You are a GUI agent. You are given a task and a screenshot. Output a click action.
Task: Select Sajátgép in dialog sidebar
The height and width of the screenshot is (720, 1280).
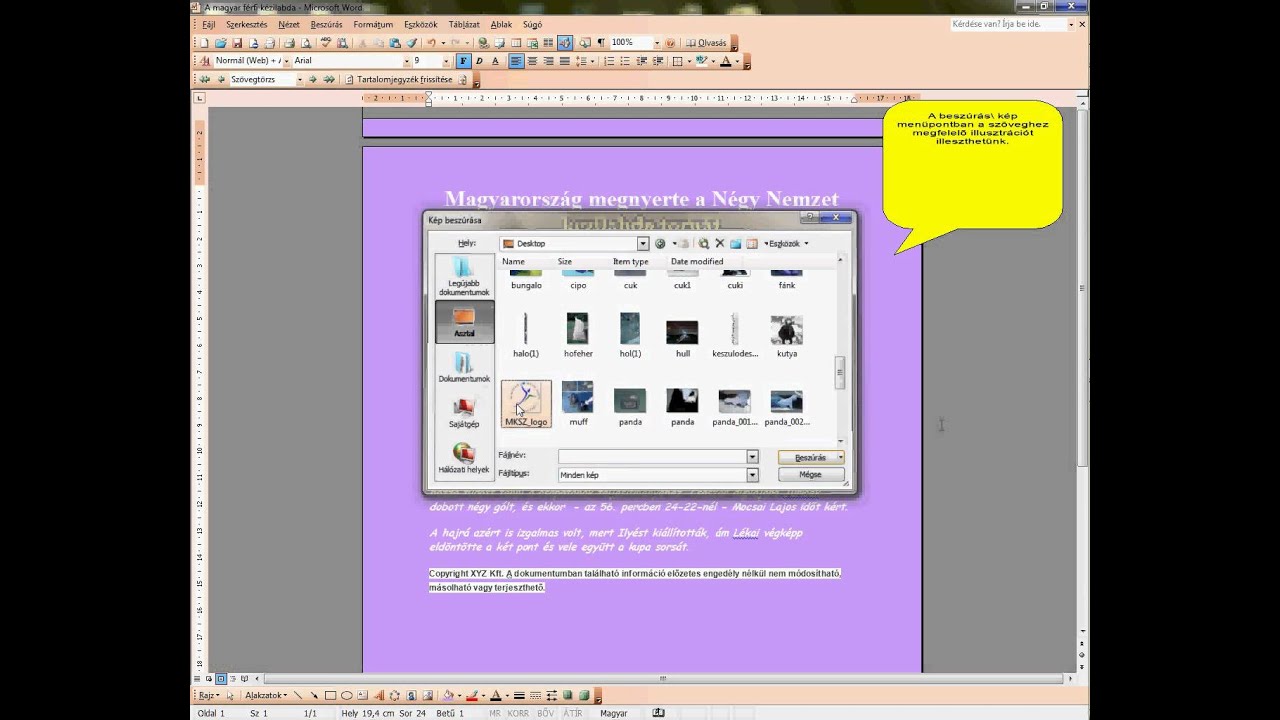464,413
